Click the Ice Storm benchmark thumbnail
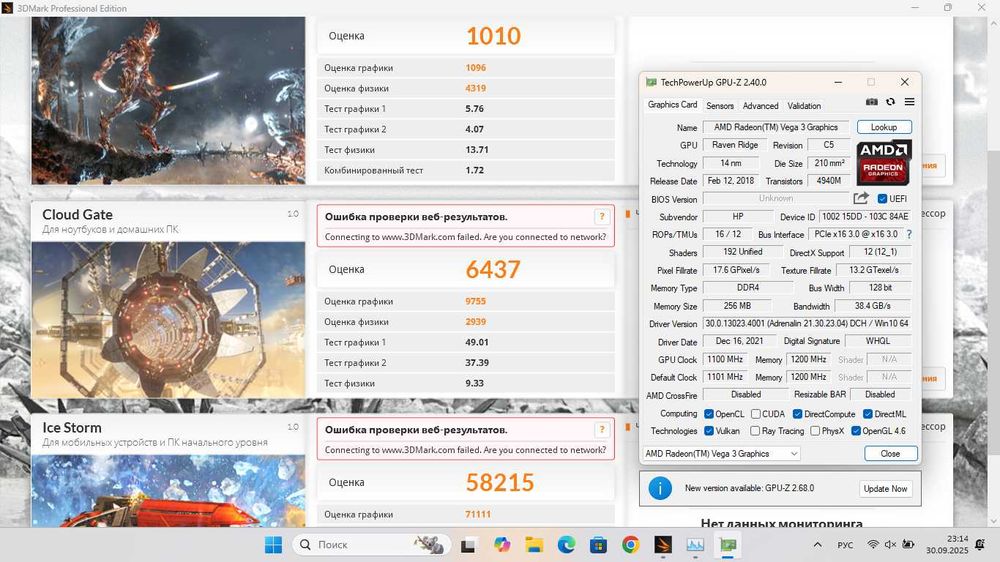 click(x=168, y=491)
